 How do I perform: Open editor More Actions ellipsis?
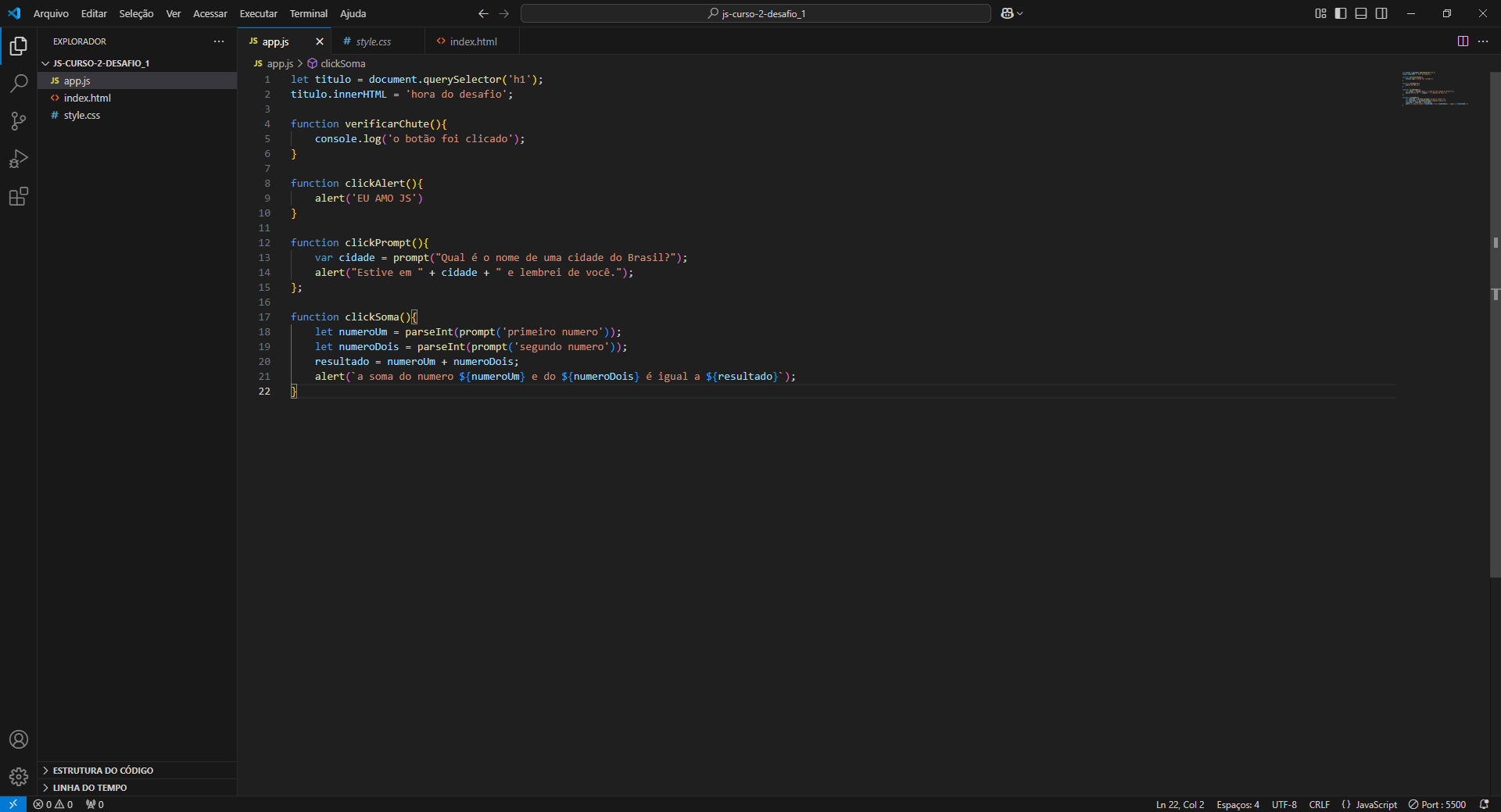(1483, 41)
